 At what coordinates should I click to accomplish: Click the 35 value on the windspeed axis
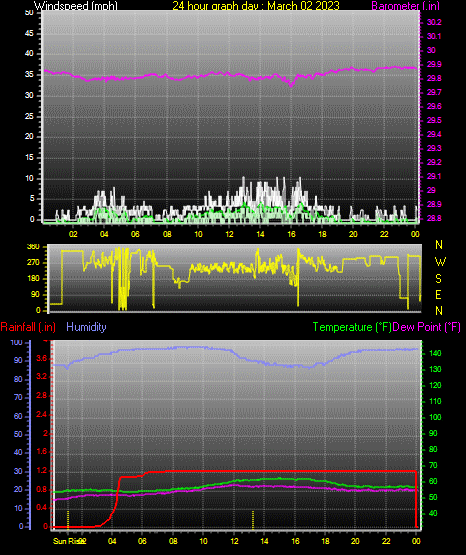pos(29,75)
